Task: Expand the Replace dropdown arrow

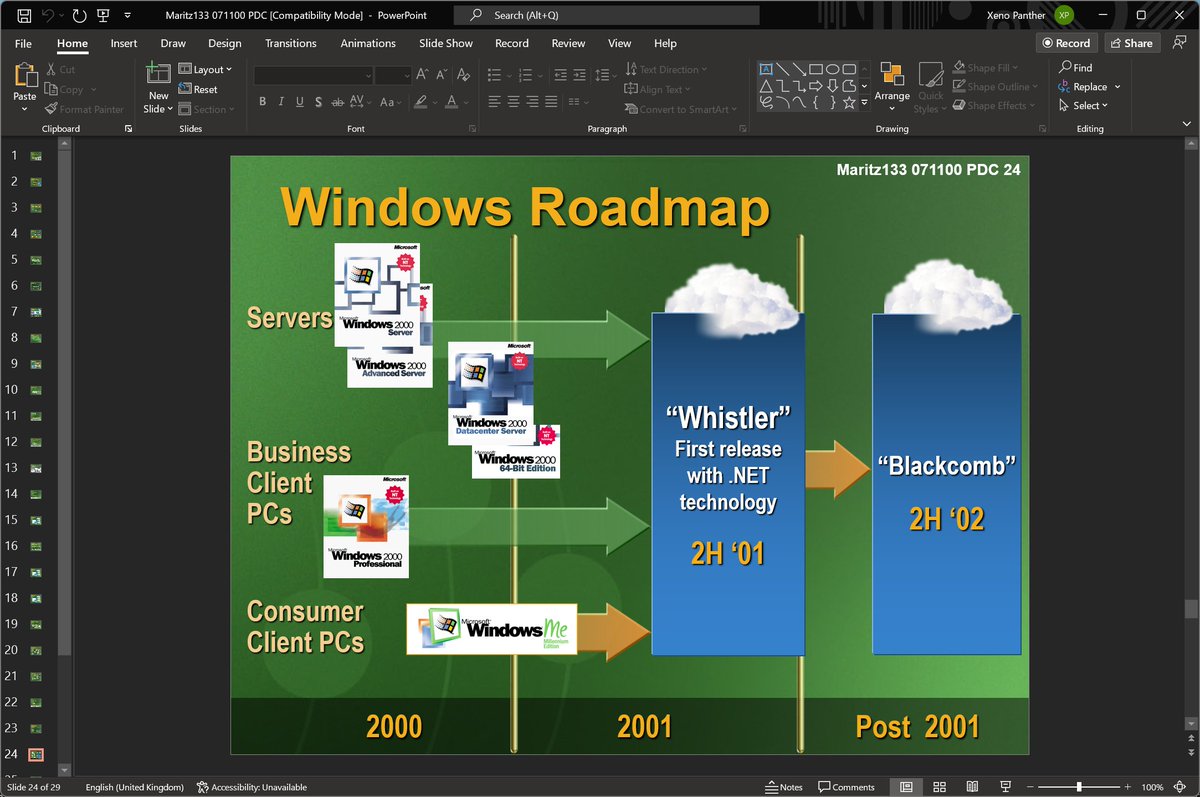Action: (1117, 87)
